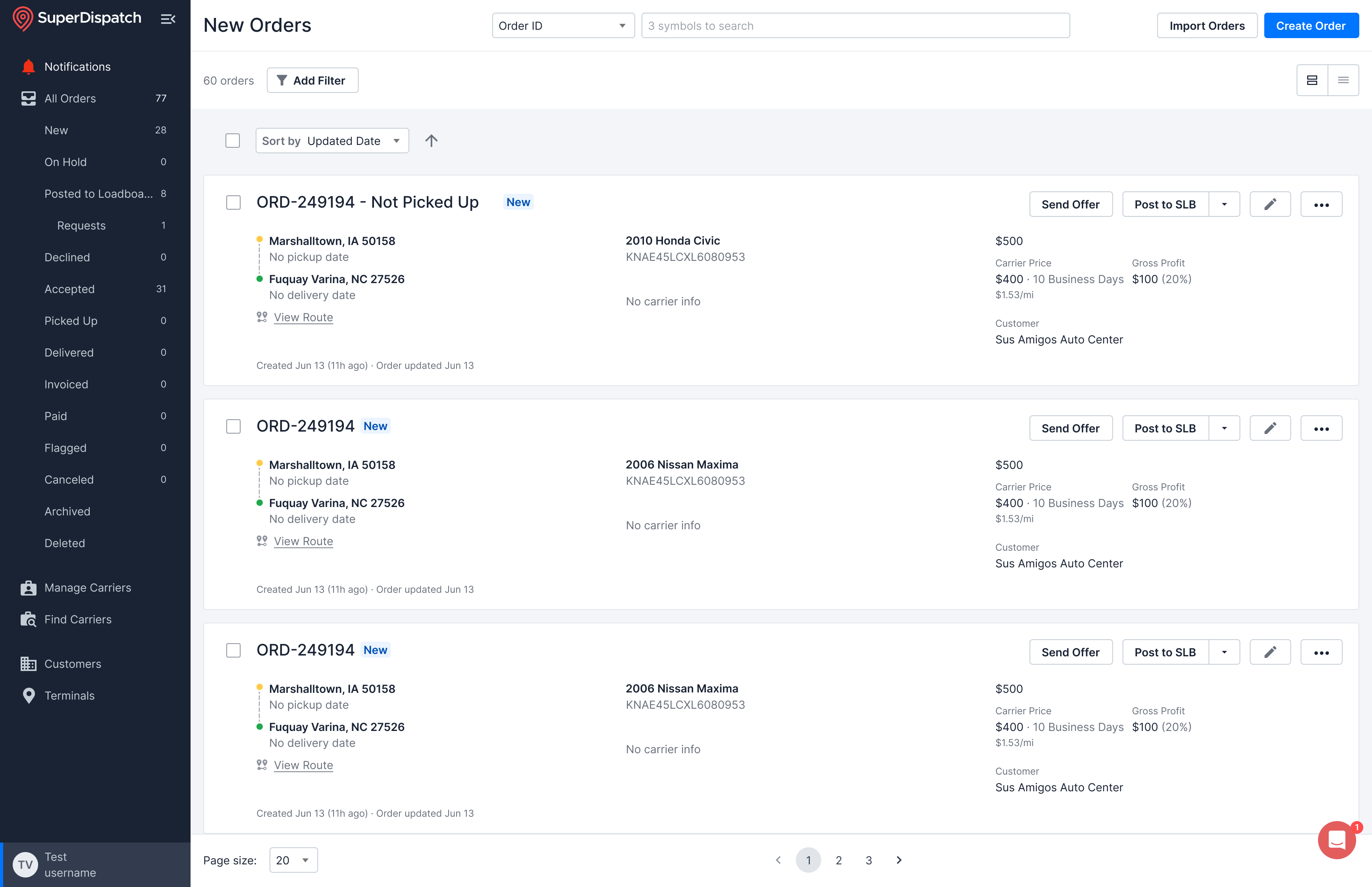Image resolution: width=1372 pixels, height=887 pixels.
Task: Go to page 3
Action: point(868,860)
